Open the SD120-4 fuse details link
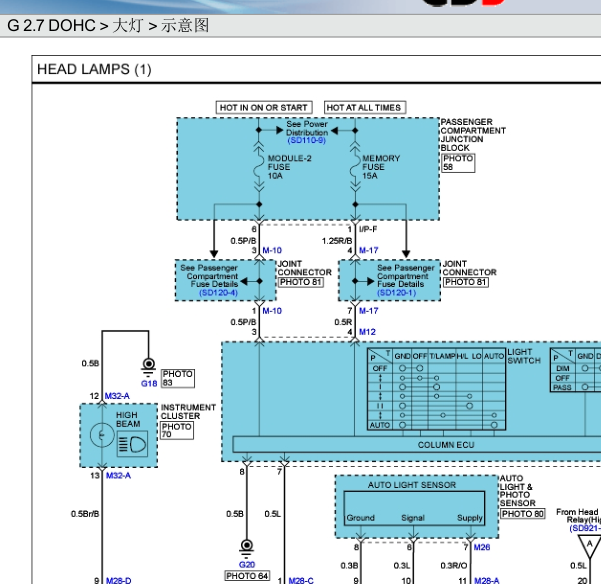 coord(218,293)
